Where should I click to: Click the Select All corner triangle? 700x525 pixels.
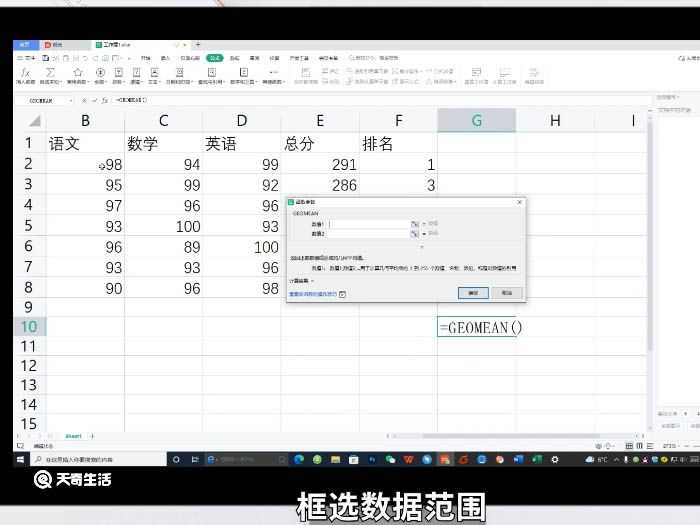tap(34, 121)
